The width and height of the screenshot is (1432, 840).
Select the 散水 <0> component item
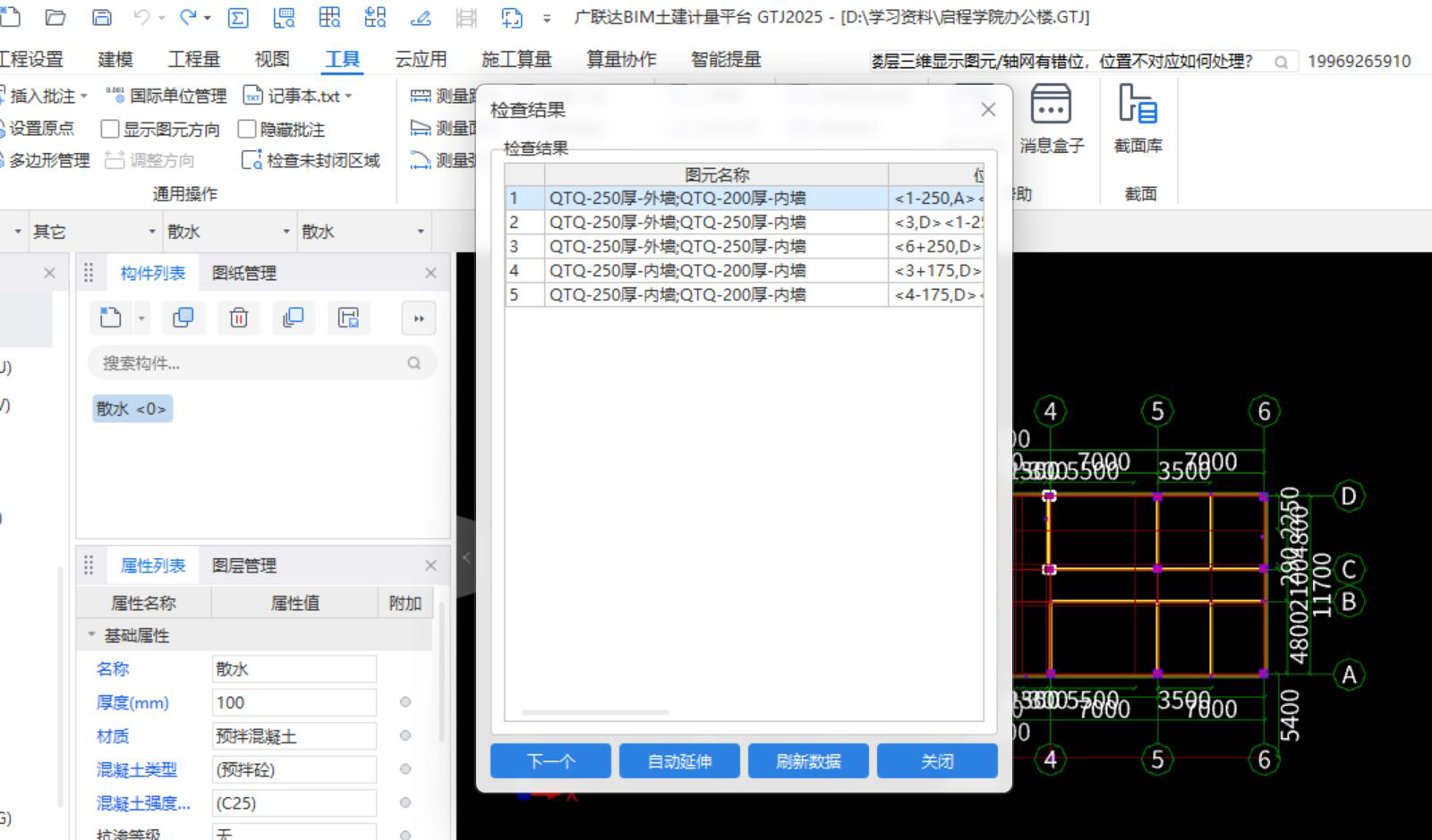pyautogui.click(x=132, y=409)
